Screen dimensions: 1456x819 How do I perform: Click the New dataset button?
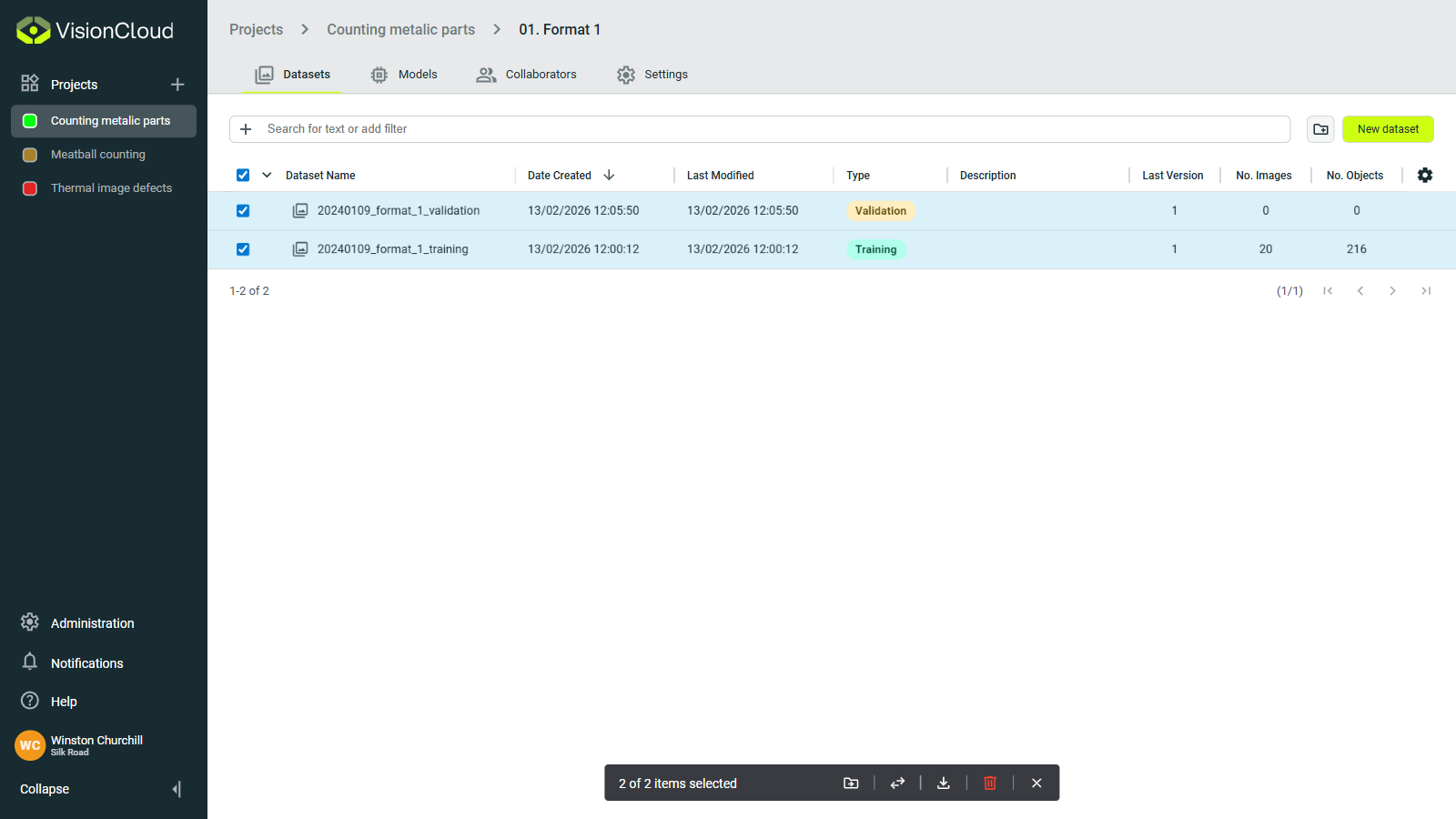coord(1387,128)
